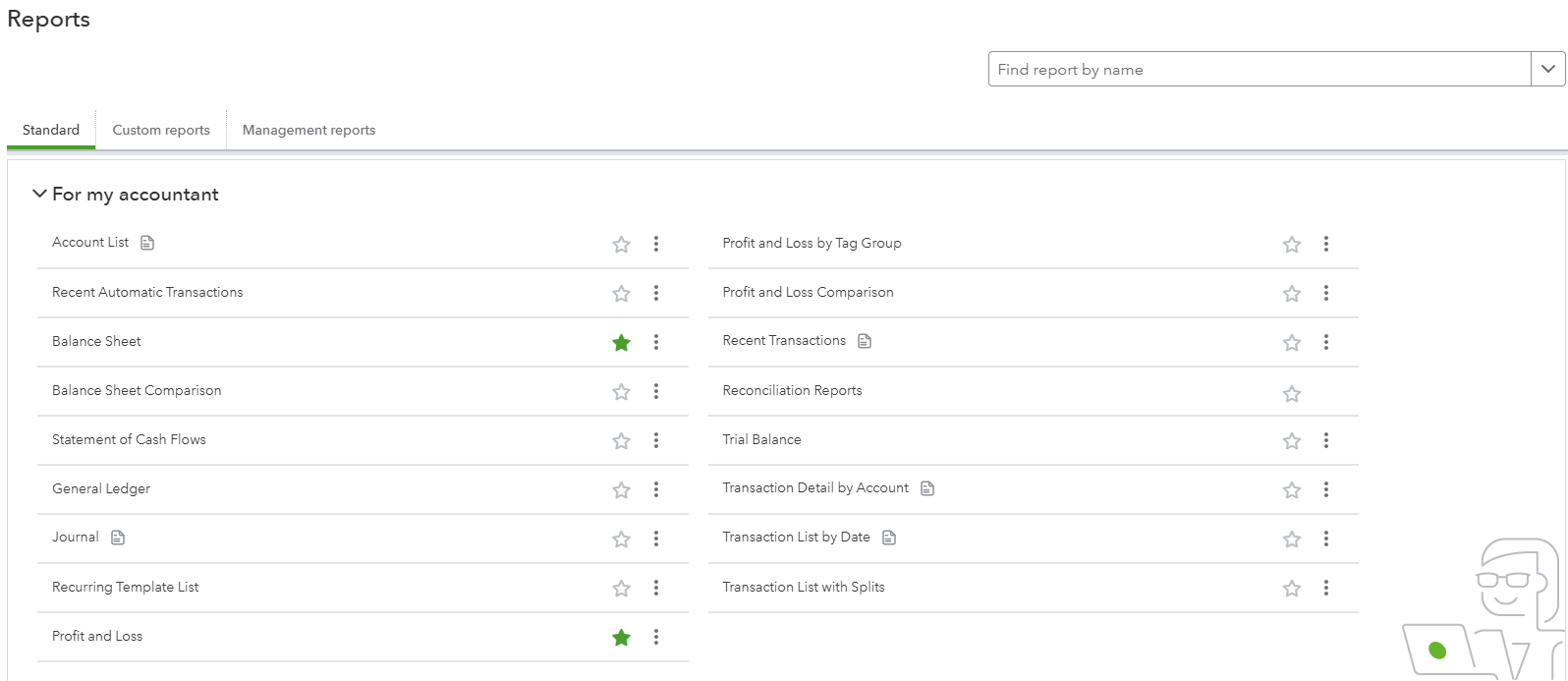This screenshot has width=1568, height=681.
Task: Collapse the For my accountant section
Action: [39, 195]
